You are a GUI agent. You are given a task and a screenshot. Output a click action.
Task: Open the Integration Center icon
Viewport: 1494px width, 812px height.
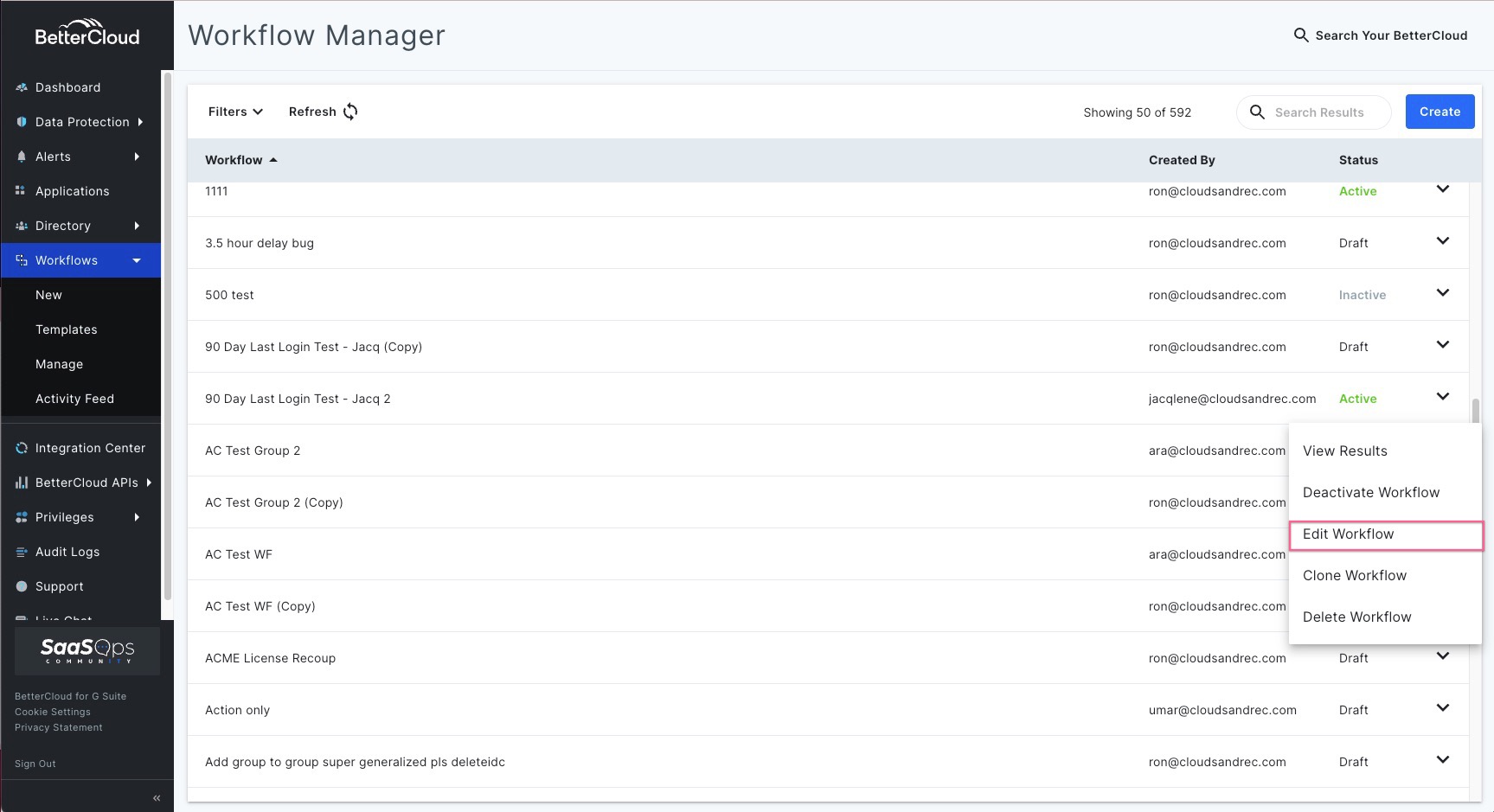click(21, 448)
